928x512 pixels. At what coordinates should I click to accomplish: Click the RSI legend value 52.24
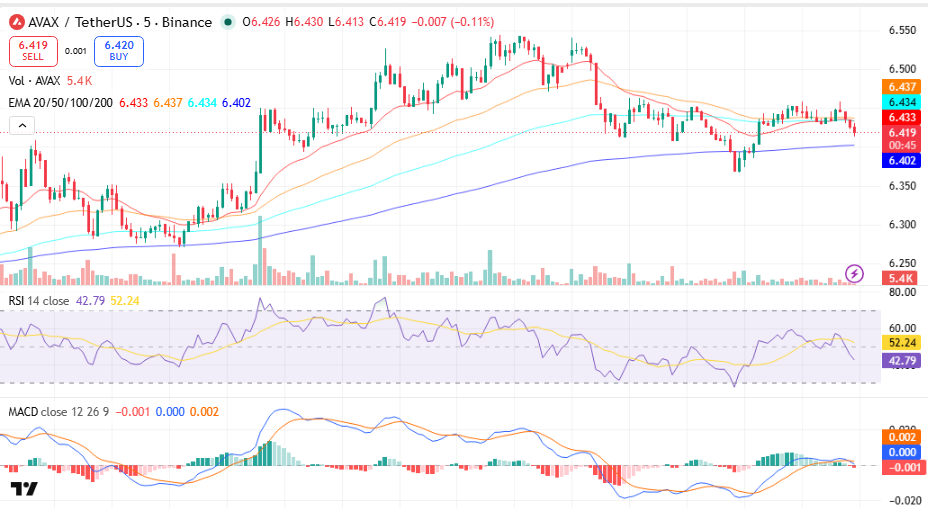point(125,301)
